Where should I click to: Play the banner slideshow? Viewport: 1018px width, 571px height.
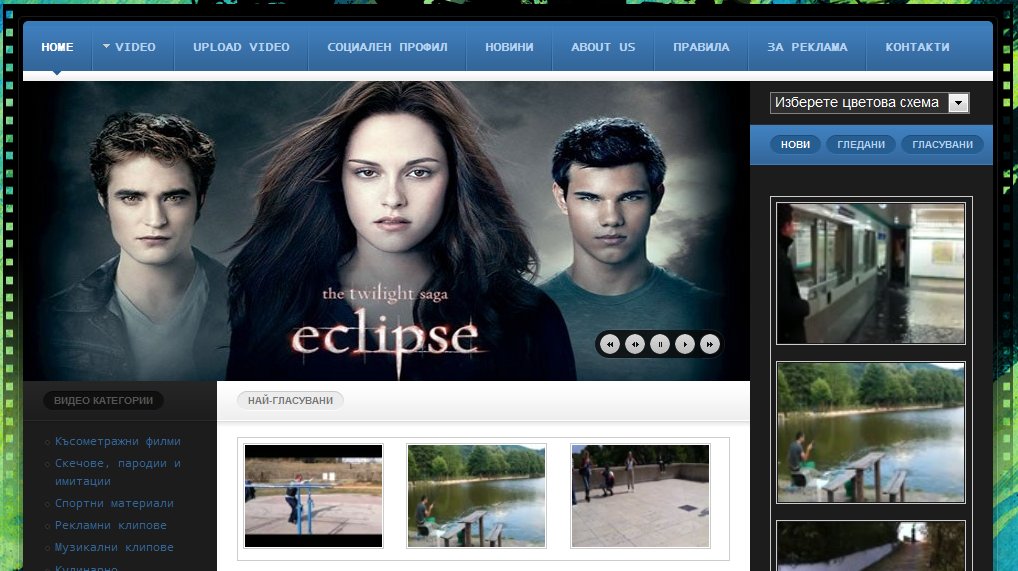pos(685,344)
